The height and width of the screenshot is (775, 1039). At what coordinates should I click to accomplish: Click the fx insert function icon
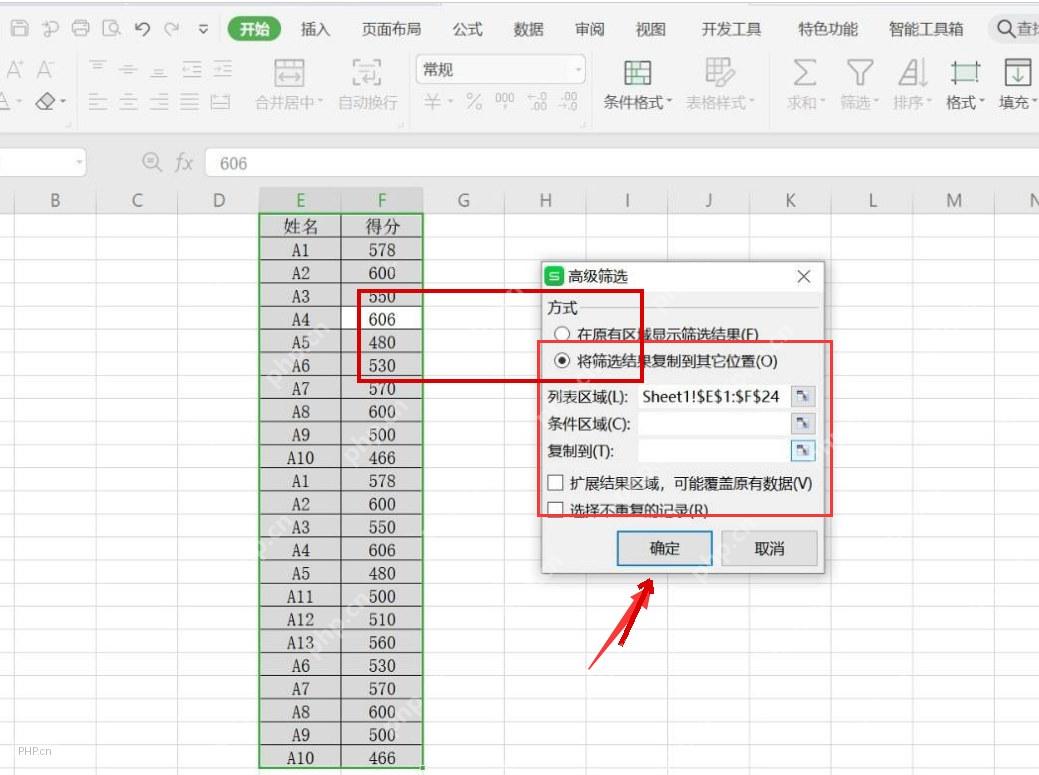(x=184, y=162)
